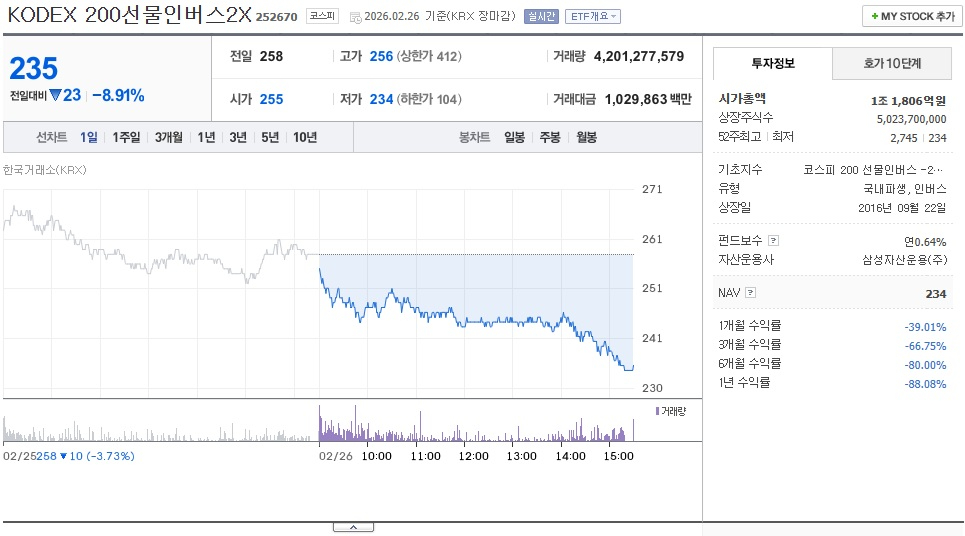Image resolution: width=965 pixels, height=536 pixels.
Task: Collapse the chart panel using bottom arrow
Action: point(352,527)
